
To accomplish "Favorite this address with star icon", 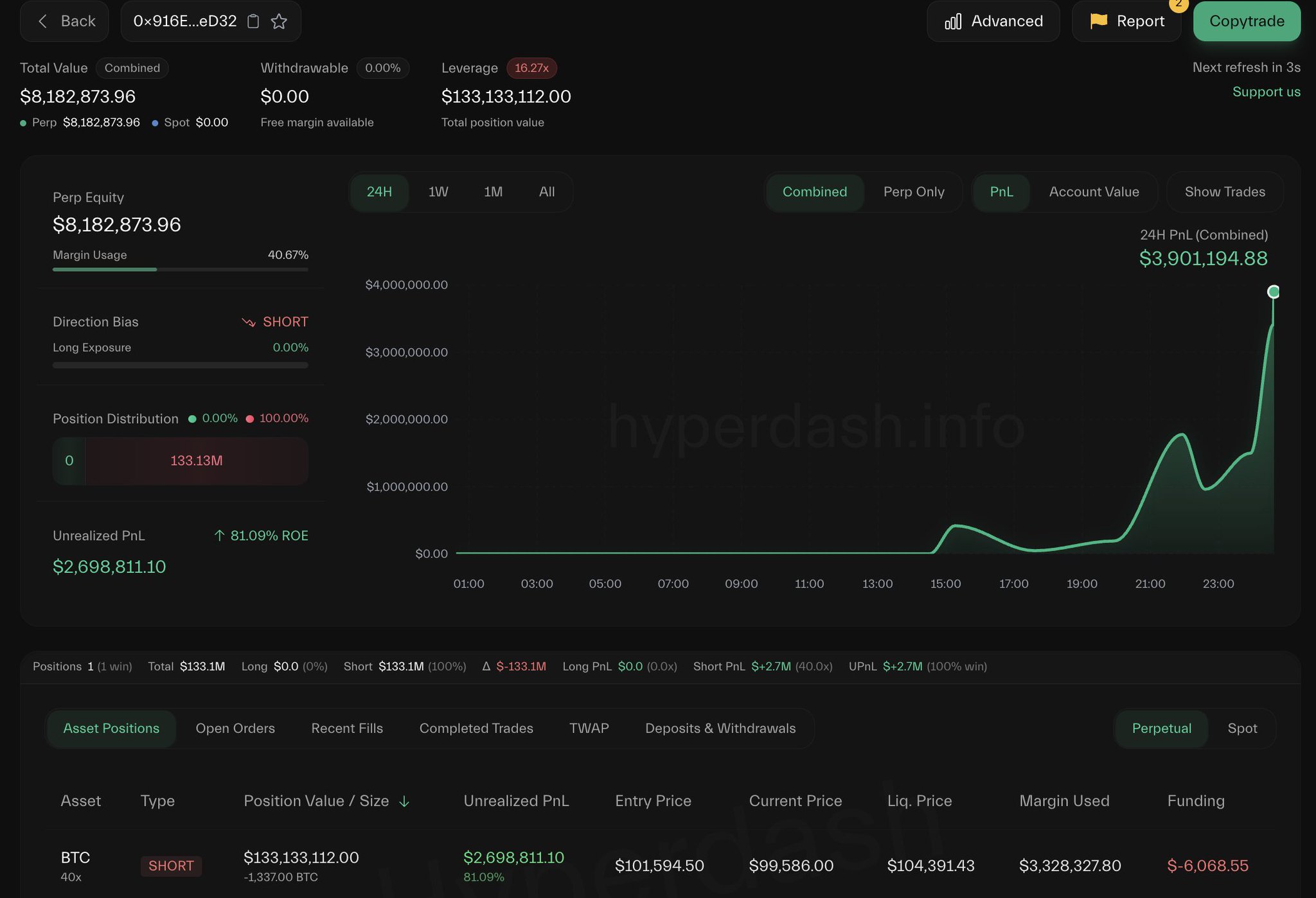I will (x=279, y=21).
